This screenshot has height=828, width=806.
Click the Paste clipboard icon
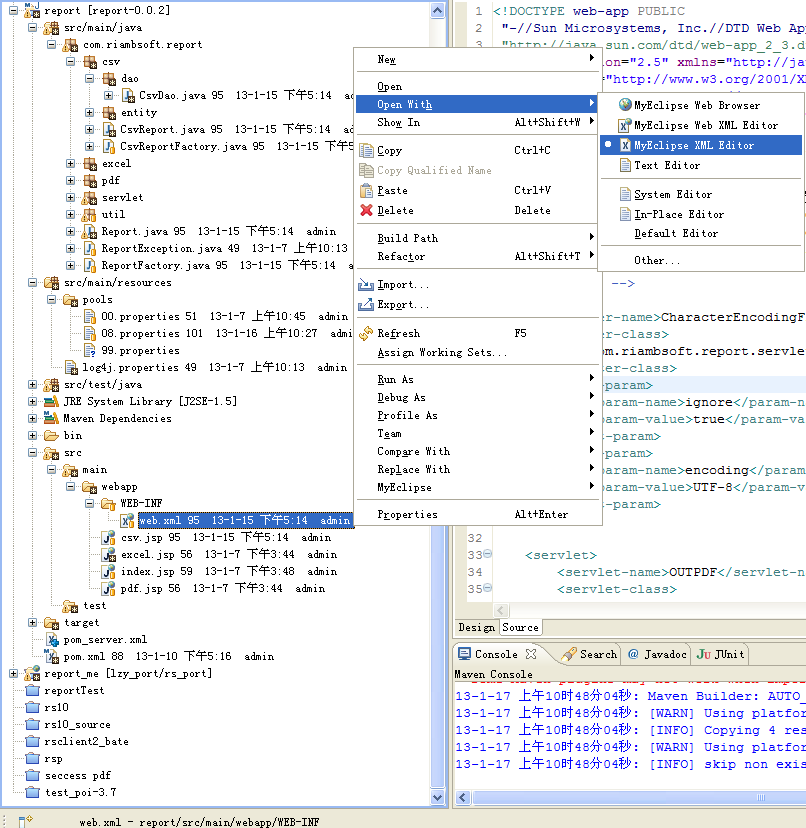[366, 190]
